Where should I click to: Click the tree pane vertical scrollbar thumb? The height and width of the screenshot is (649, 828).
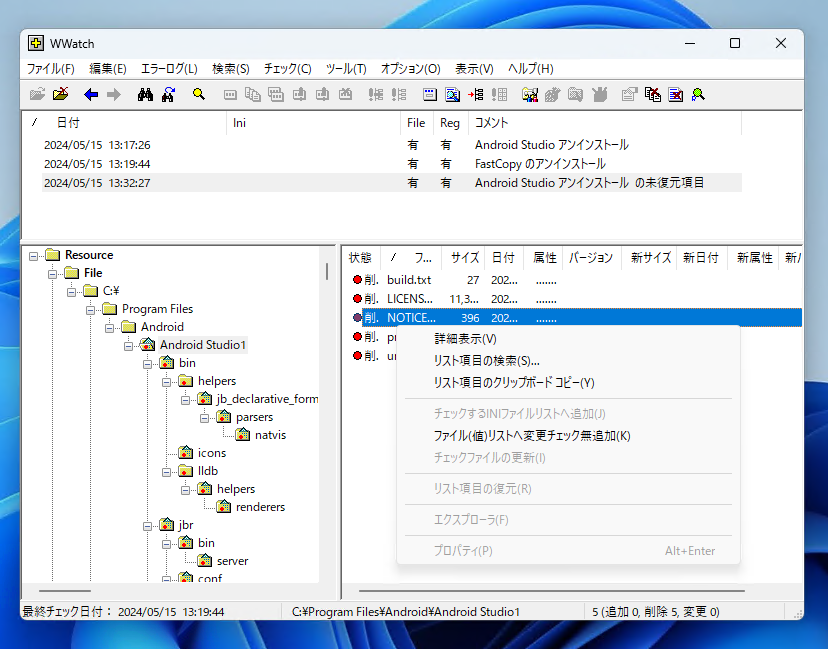click(x=327, y=271)
